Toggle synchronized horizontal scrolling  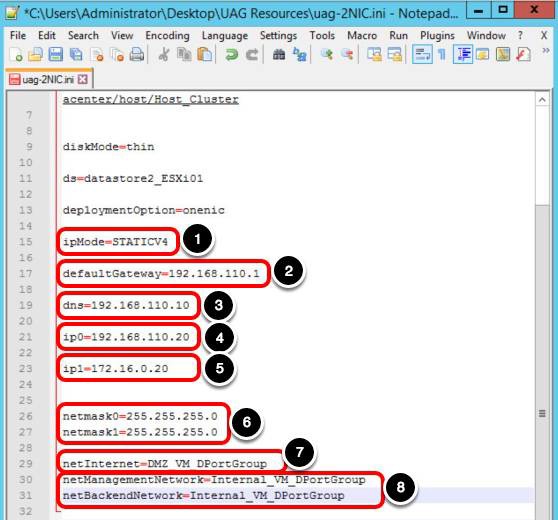395,55
